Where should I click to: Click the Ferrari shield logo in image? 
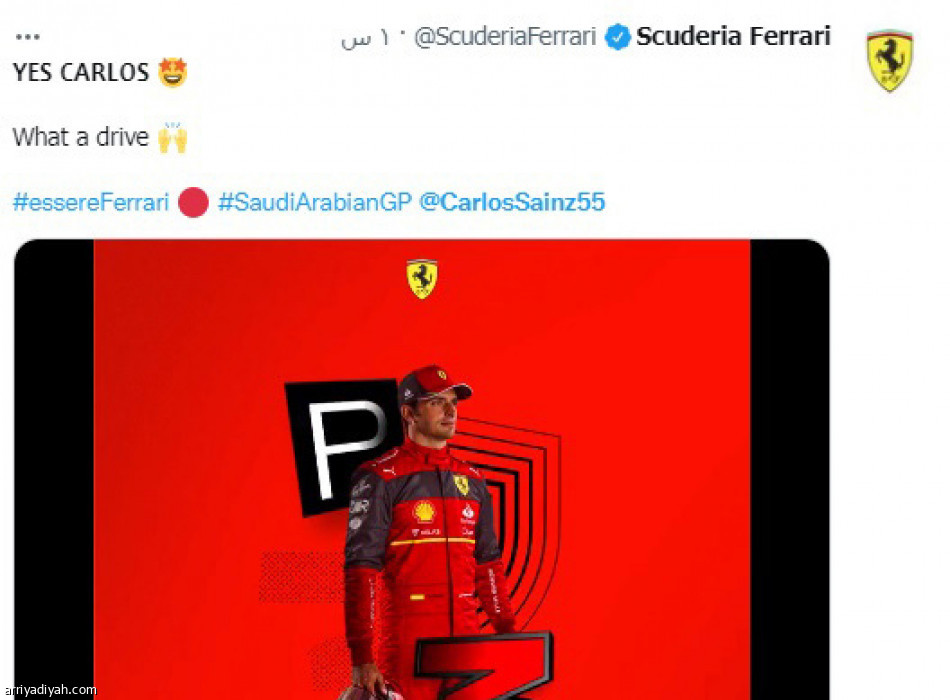pos(422,279)
